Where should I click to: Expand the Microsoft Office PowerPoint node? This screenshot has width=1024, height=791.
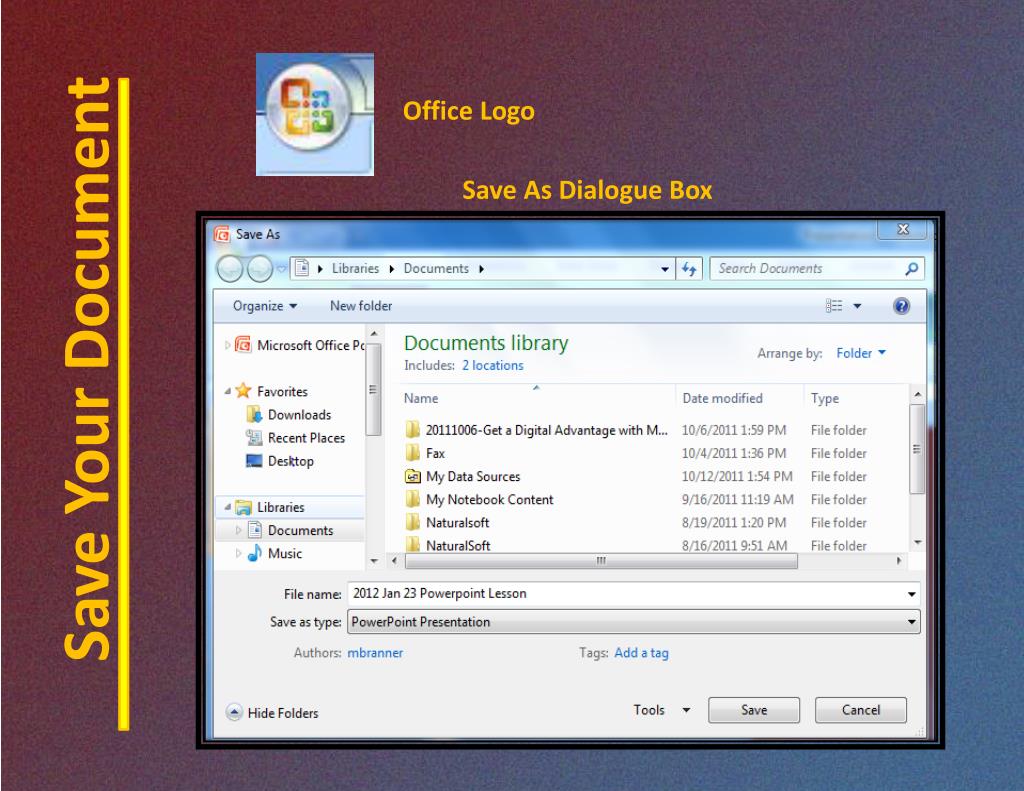pyautogui.click(x=227, y=345)
